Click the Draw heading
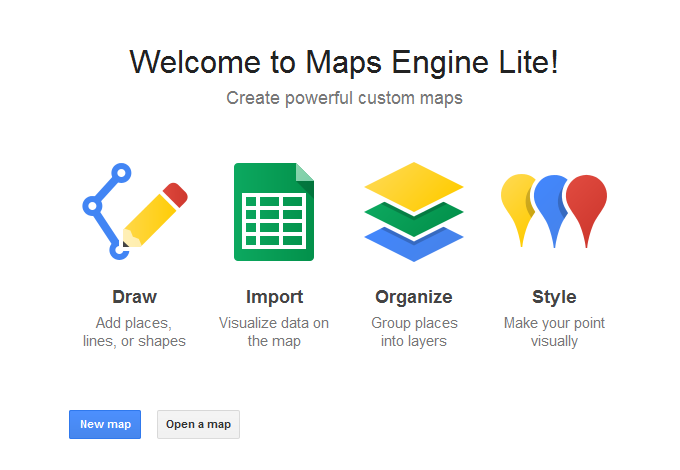Screen dimensions: 680x470 tap(134, 297)
